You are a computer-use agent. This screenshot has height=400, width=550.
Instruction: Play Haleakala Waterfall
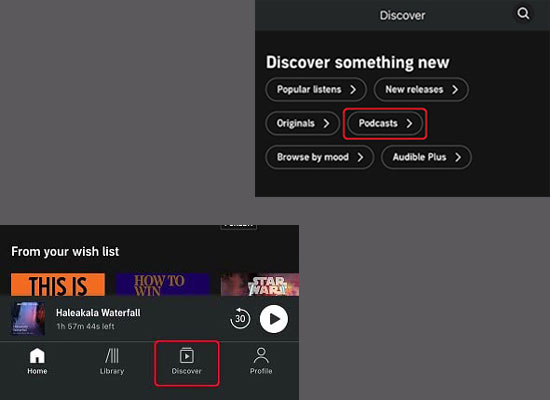(274, 319)
